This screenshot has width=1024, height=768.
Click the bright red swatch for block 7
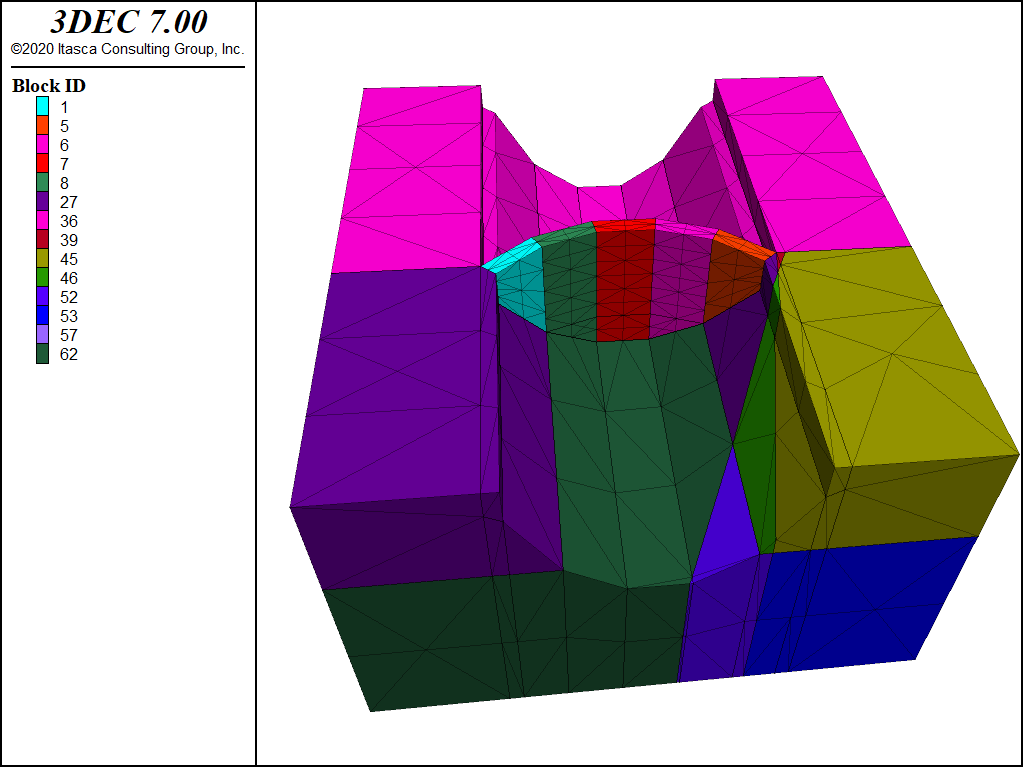pyautogui.click(x=42, y=163)
